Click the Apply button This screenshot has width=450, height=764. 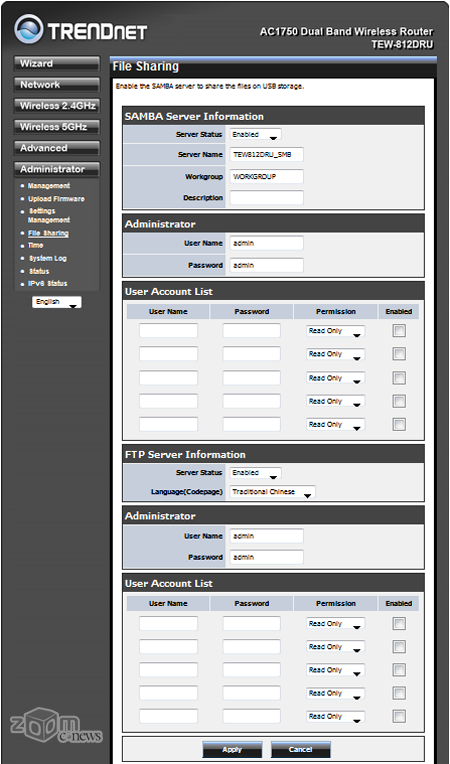tap(232, 749)
